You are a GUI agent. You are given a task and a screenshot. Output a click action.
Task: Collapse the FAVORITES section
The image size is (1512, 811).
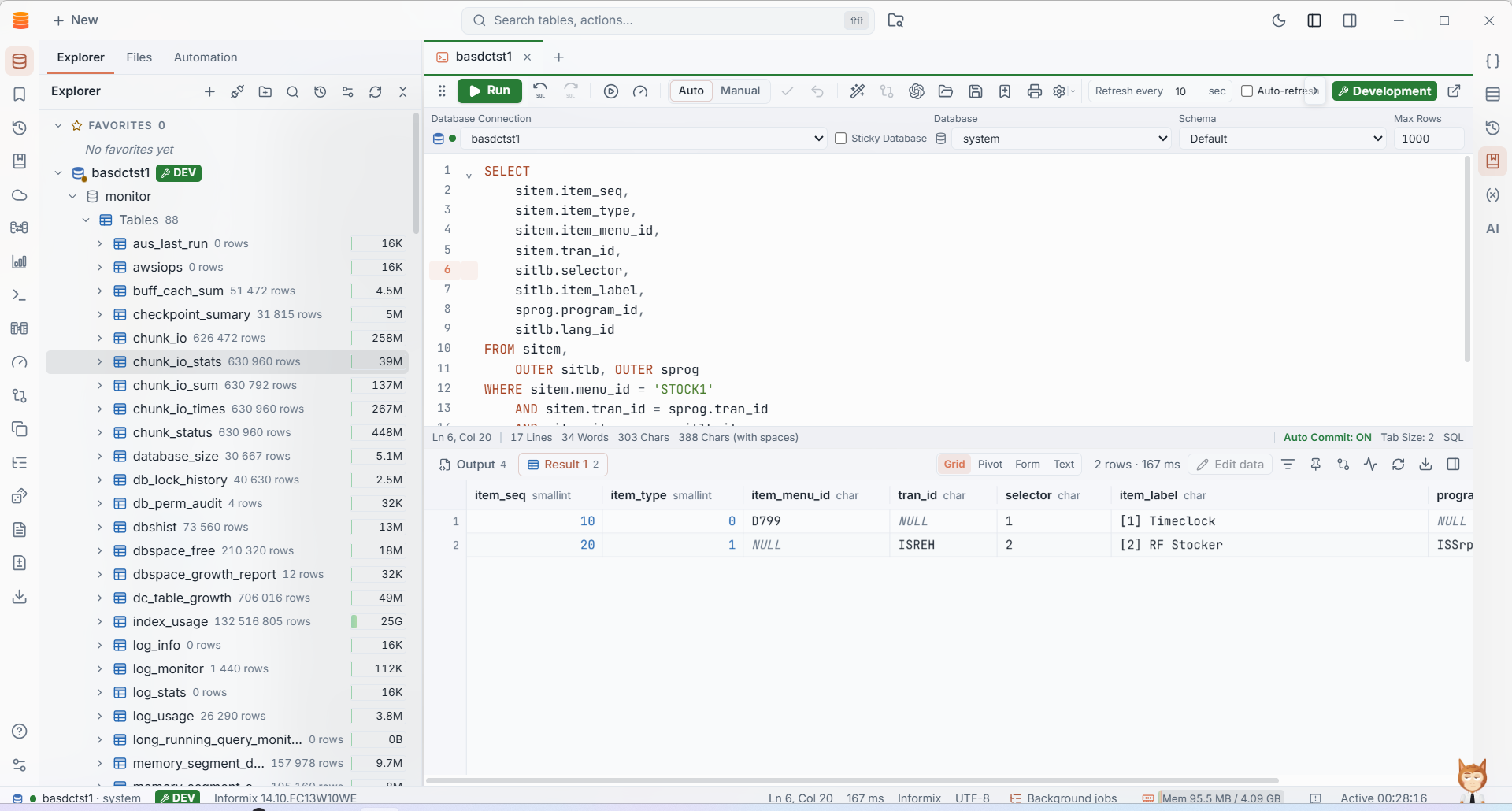coord(58,125)
